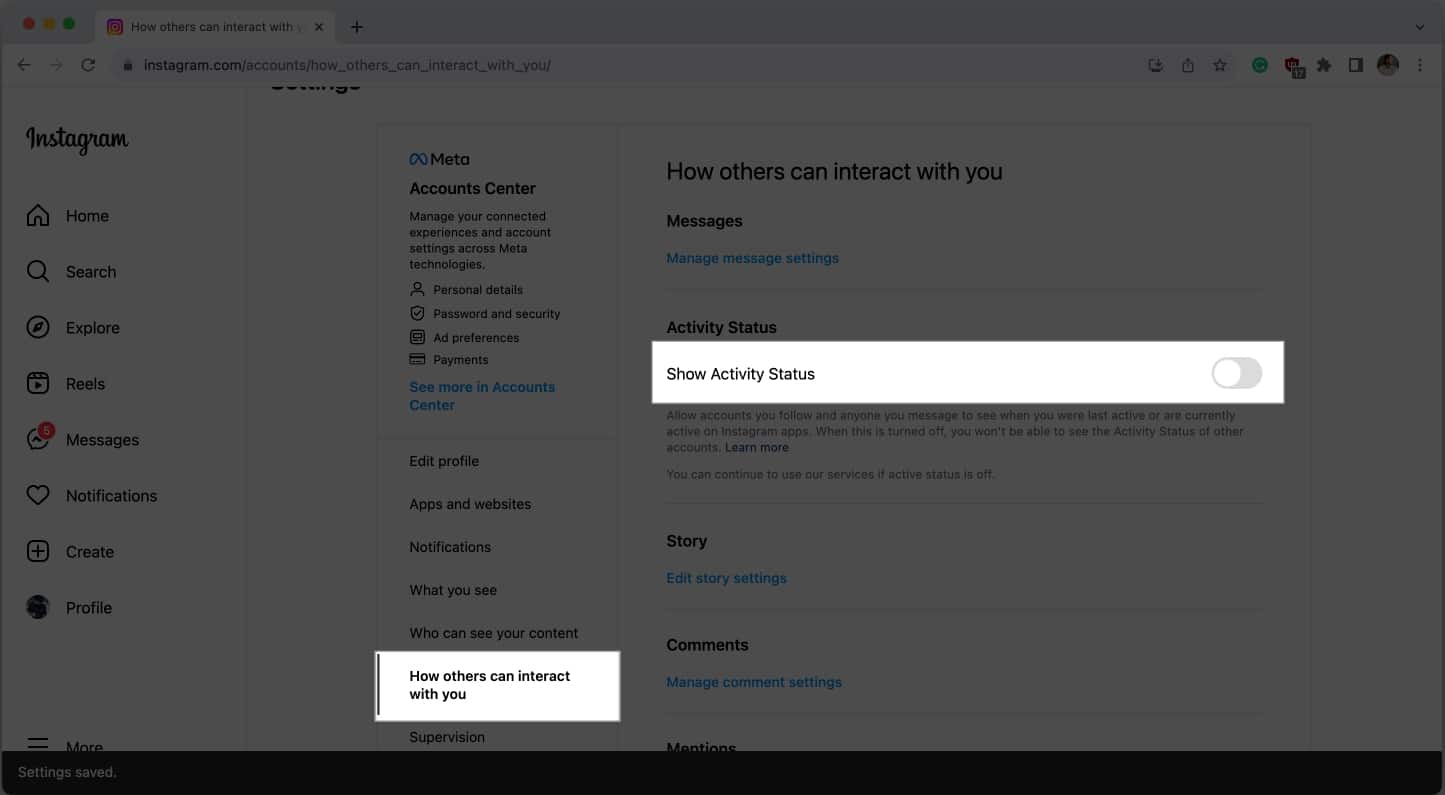Open Explore compass icon
This screenshot has width=1445, height=795.
point(38,328)
